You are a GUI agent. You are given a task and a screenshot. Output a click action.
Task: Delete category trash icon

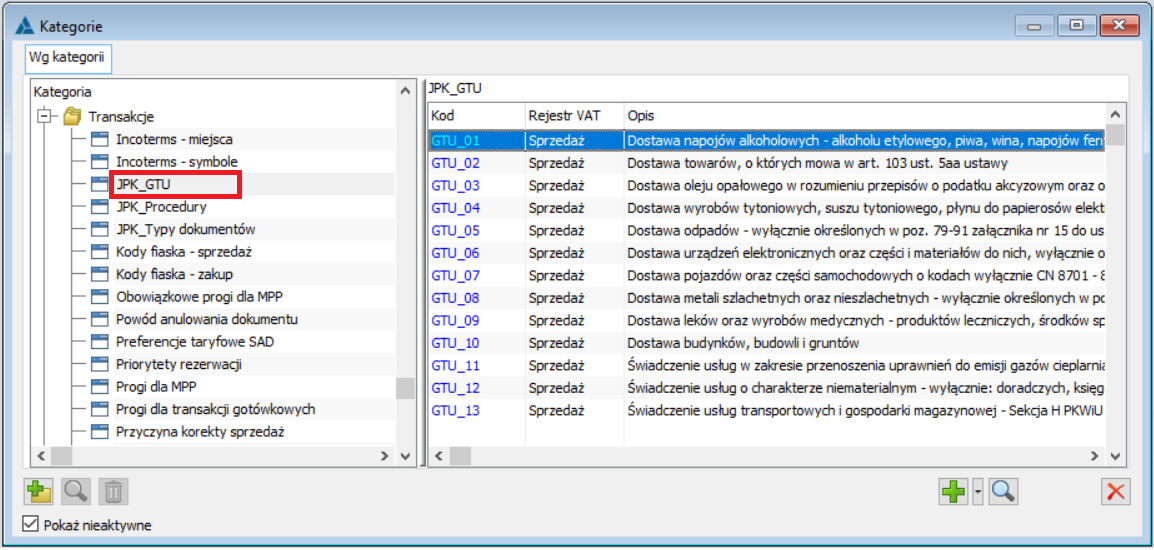[113, 490]
